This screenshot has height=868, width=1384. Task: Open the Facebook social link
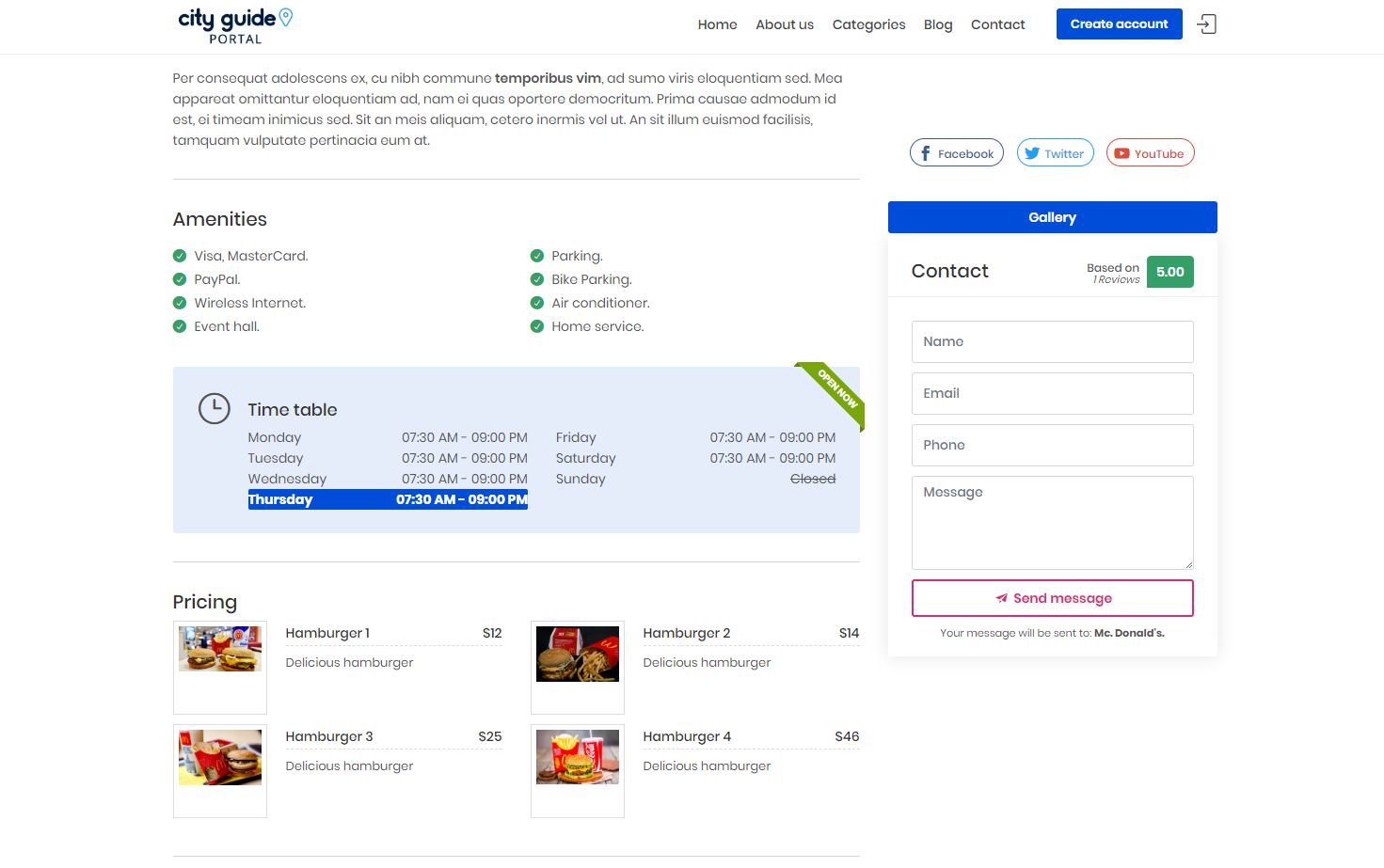click(956, 153)
